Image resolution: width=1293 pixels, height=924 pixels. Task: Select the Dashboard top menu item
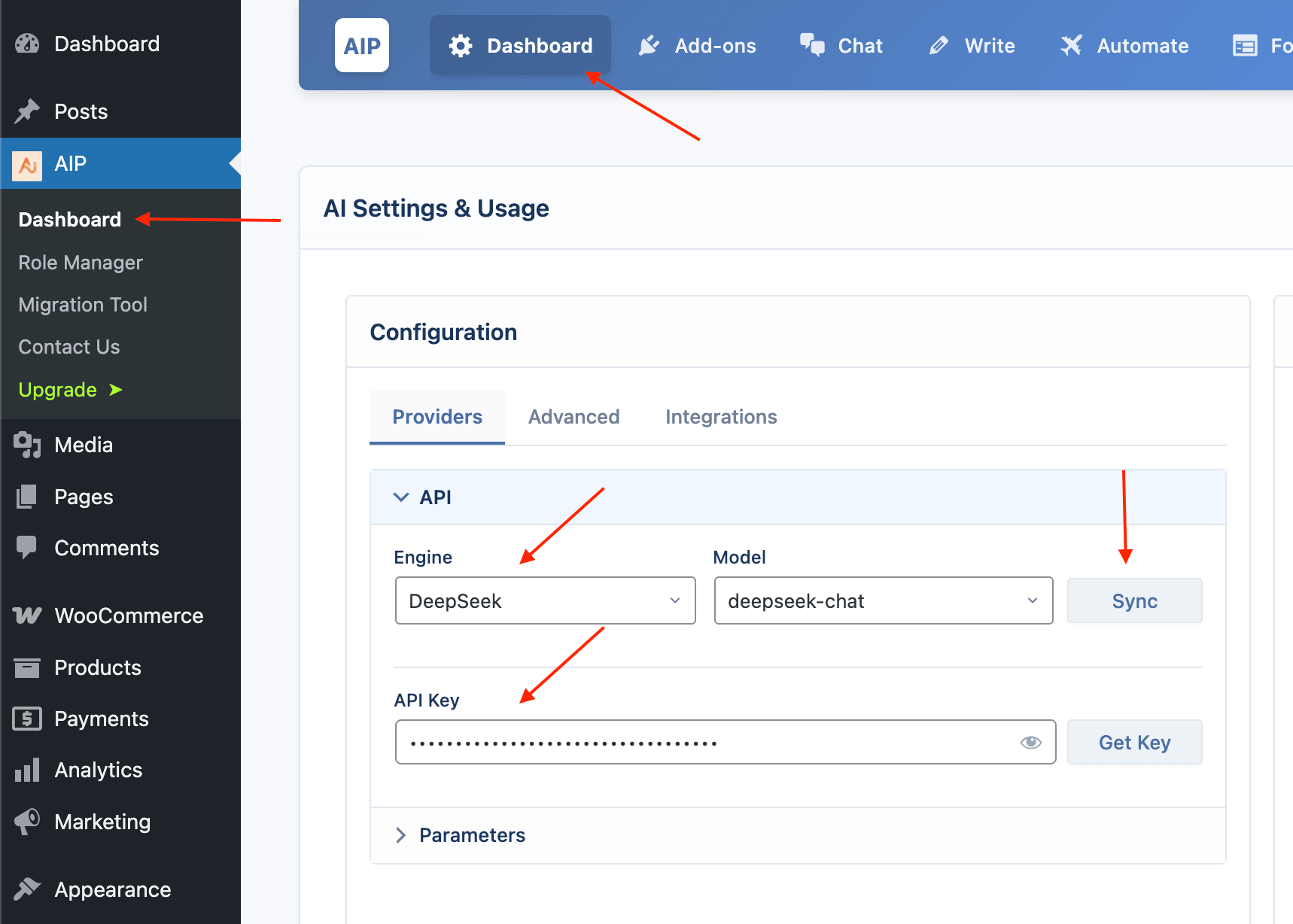pos(521,46)
